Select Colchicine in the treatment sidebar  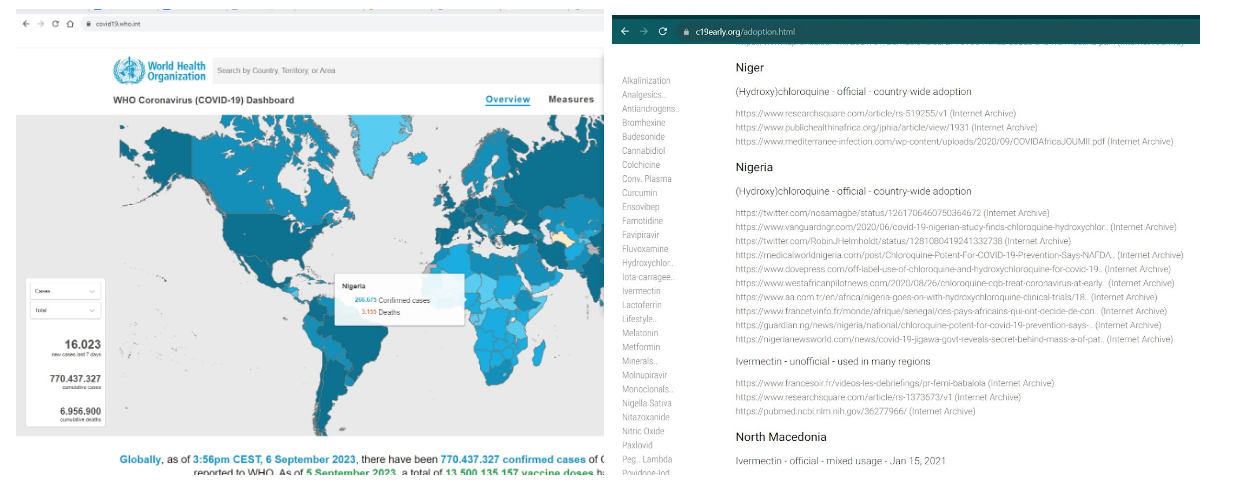point(641,165)
